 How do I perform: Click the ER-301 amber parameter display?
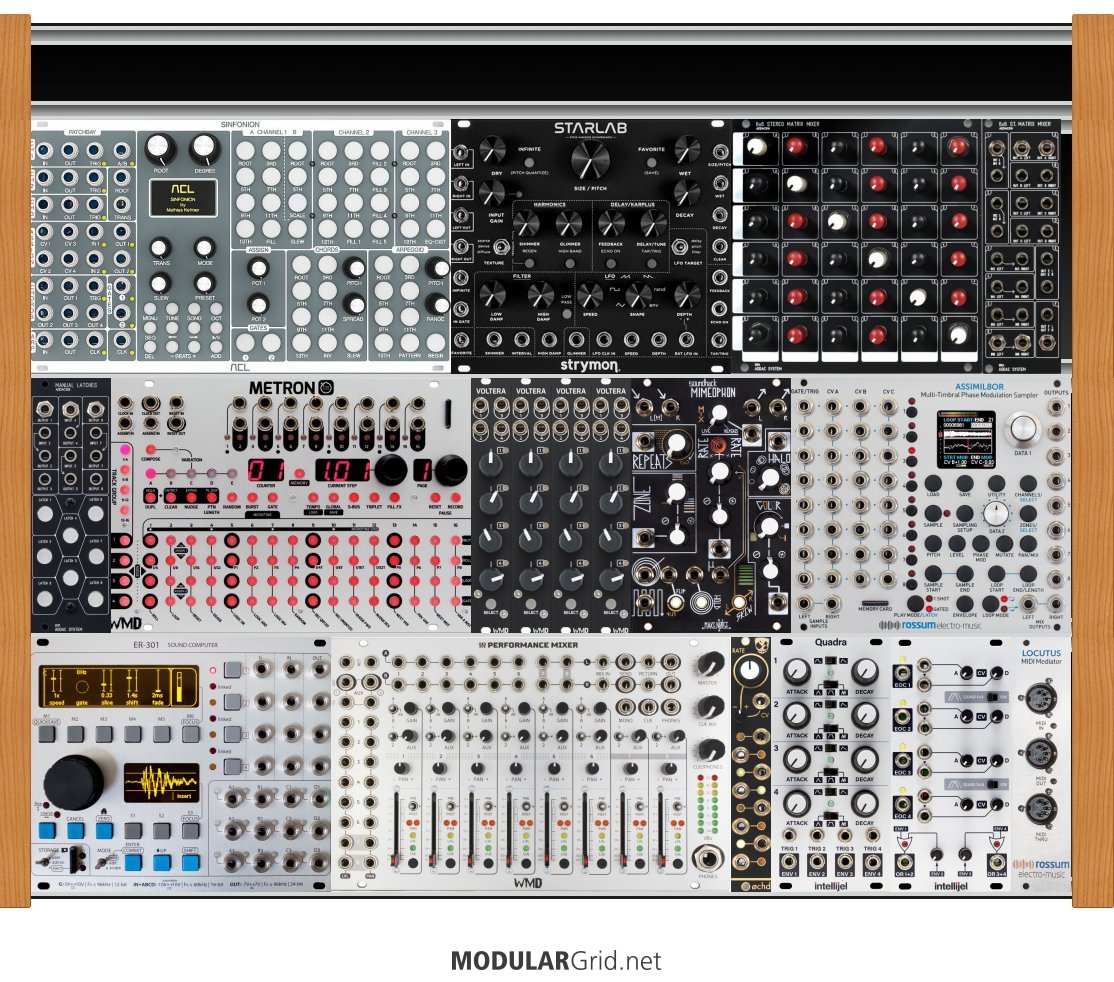[x=119, y=687]
